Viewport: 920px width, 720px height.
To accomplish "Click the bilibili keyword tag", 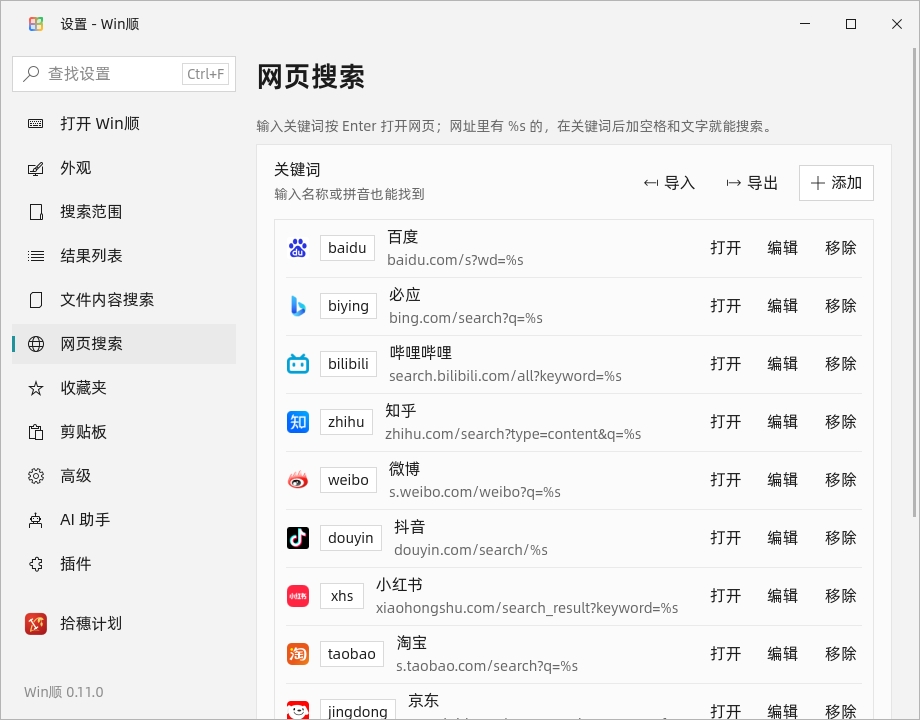I will point(349,364).
